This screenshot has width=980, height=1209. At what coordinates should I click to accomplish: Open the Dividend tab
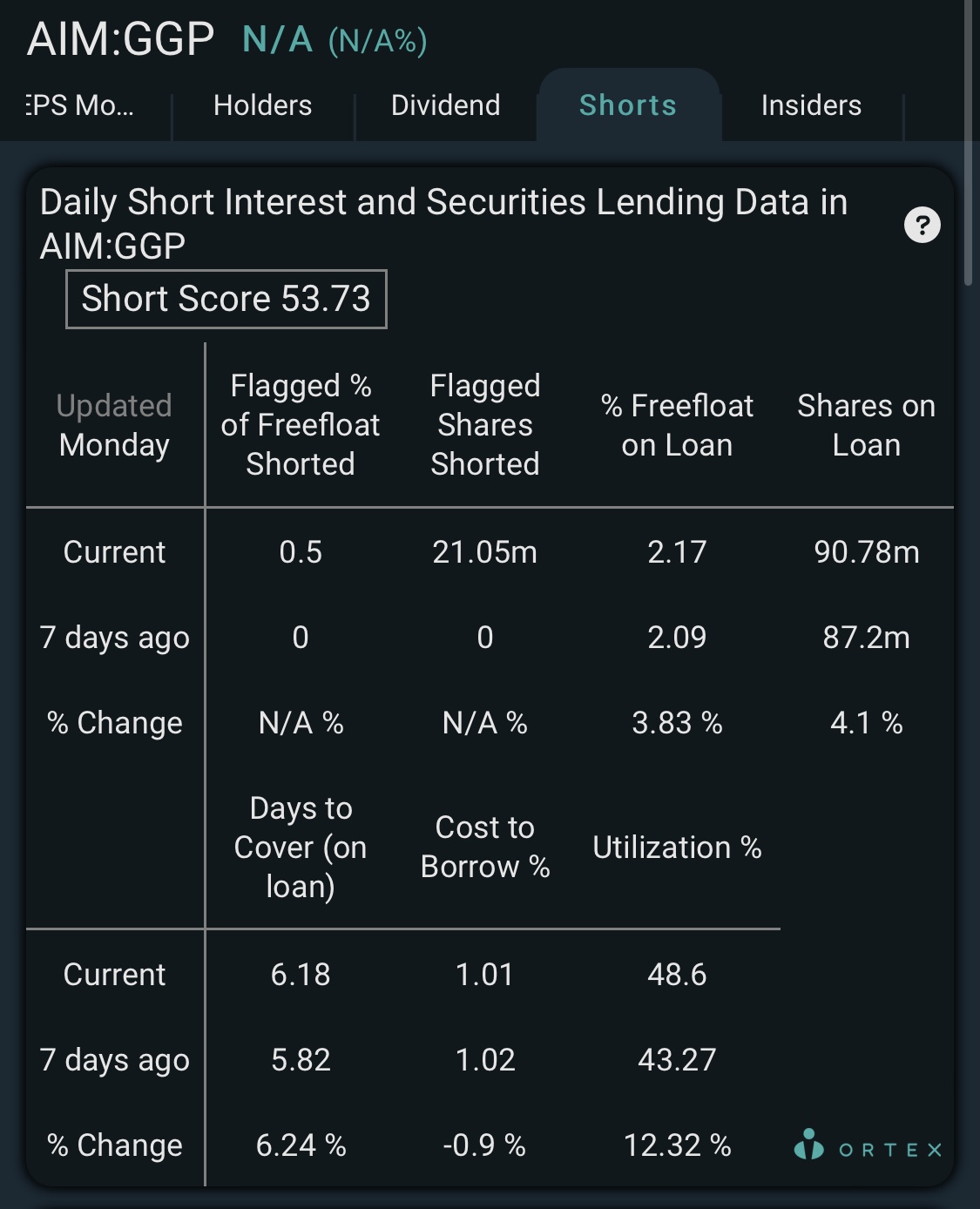click(x=445, y=105)
